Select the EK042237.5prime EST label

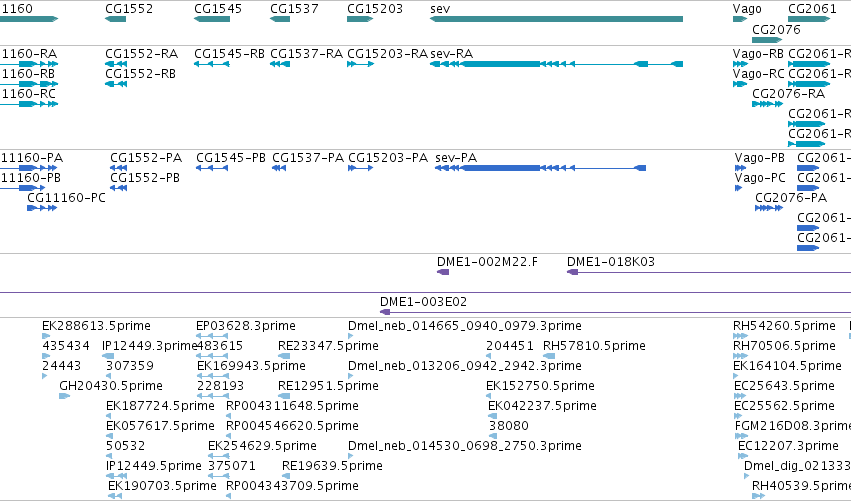[542, 407]
